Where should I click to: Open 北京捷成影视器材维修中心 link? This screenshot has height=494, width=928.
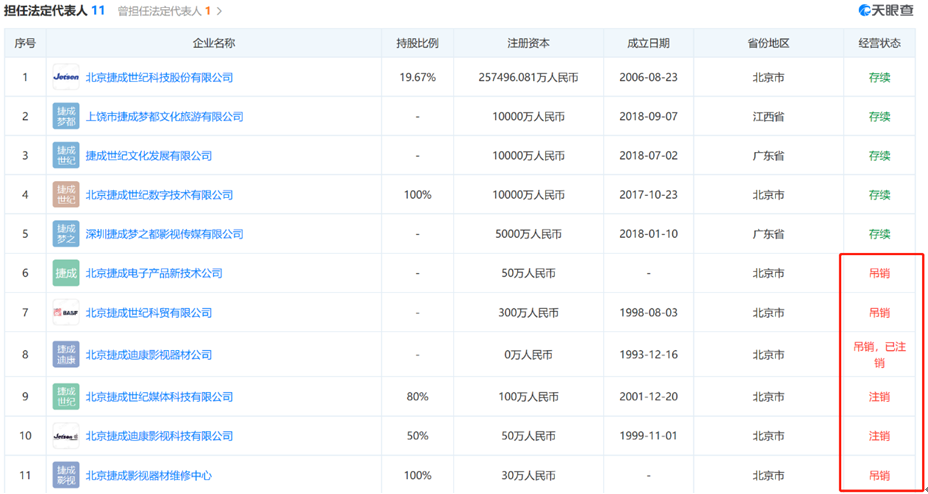(x=149, y=475)
